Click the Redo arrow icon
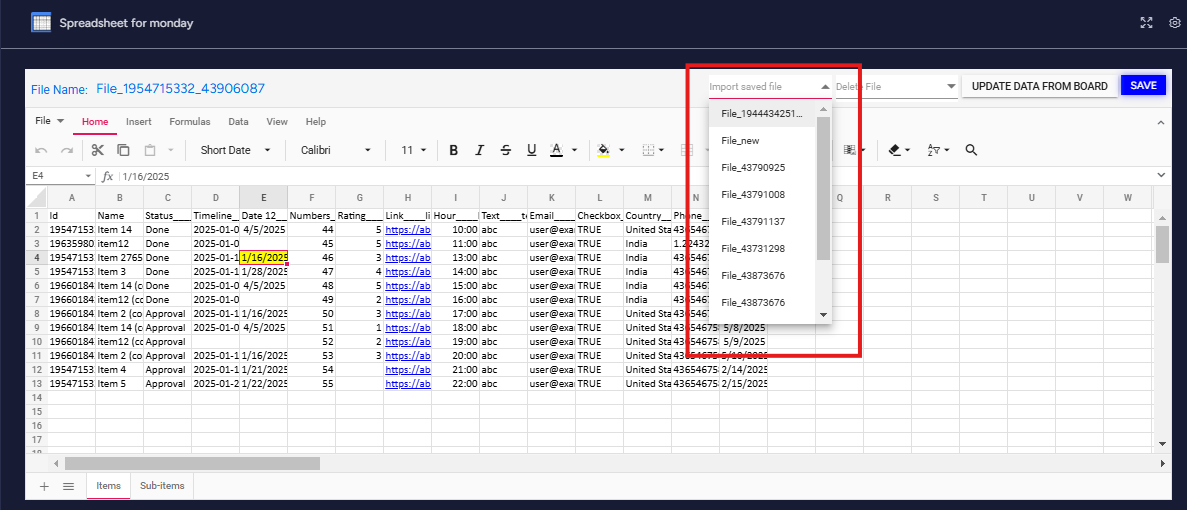 (67, 151)
